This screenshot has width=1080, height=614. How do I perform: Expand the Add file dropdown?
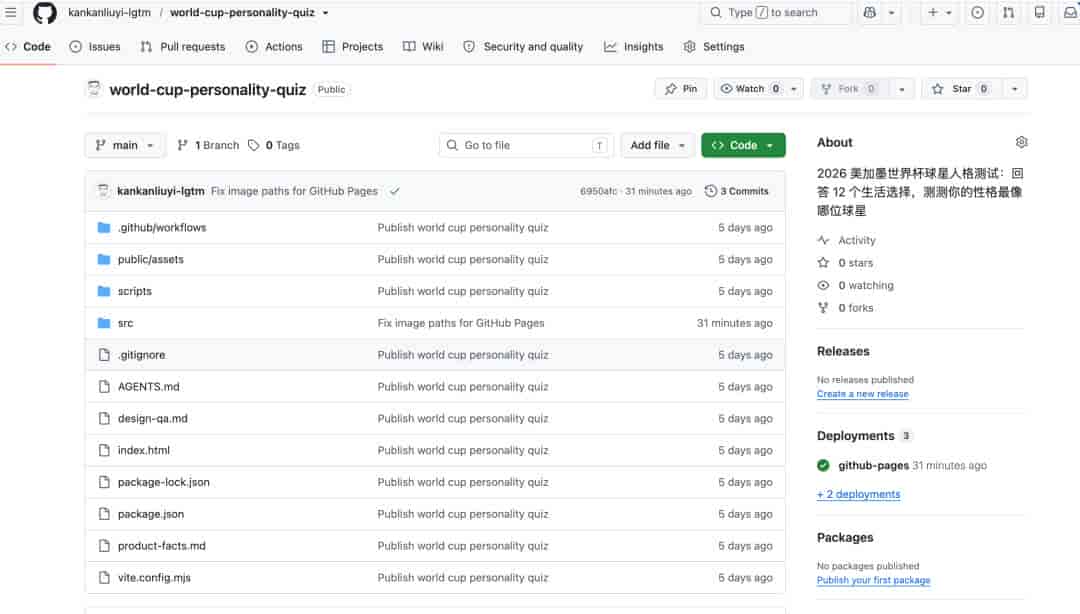[657, 145]
